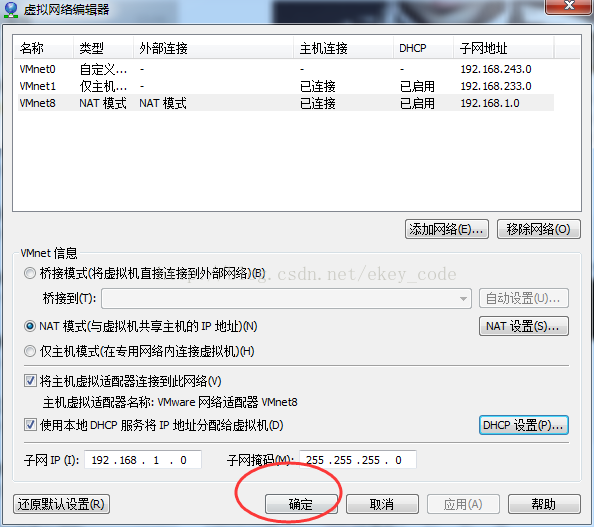Click VMnet1's 仅主机... type cell
This screenshot has width=594, height=527.
103,86
